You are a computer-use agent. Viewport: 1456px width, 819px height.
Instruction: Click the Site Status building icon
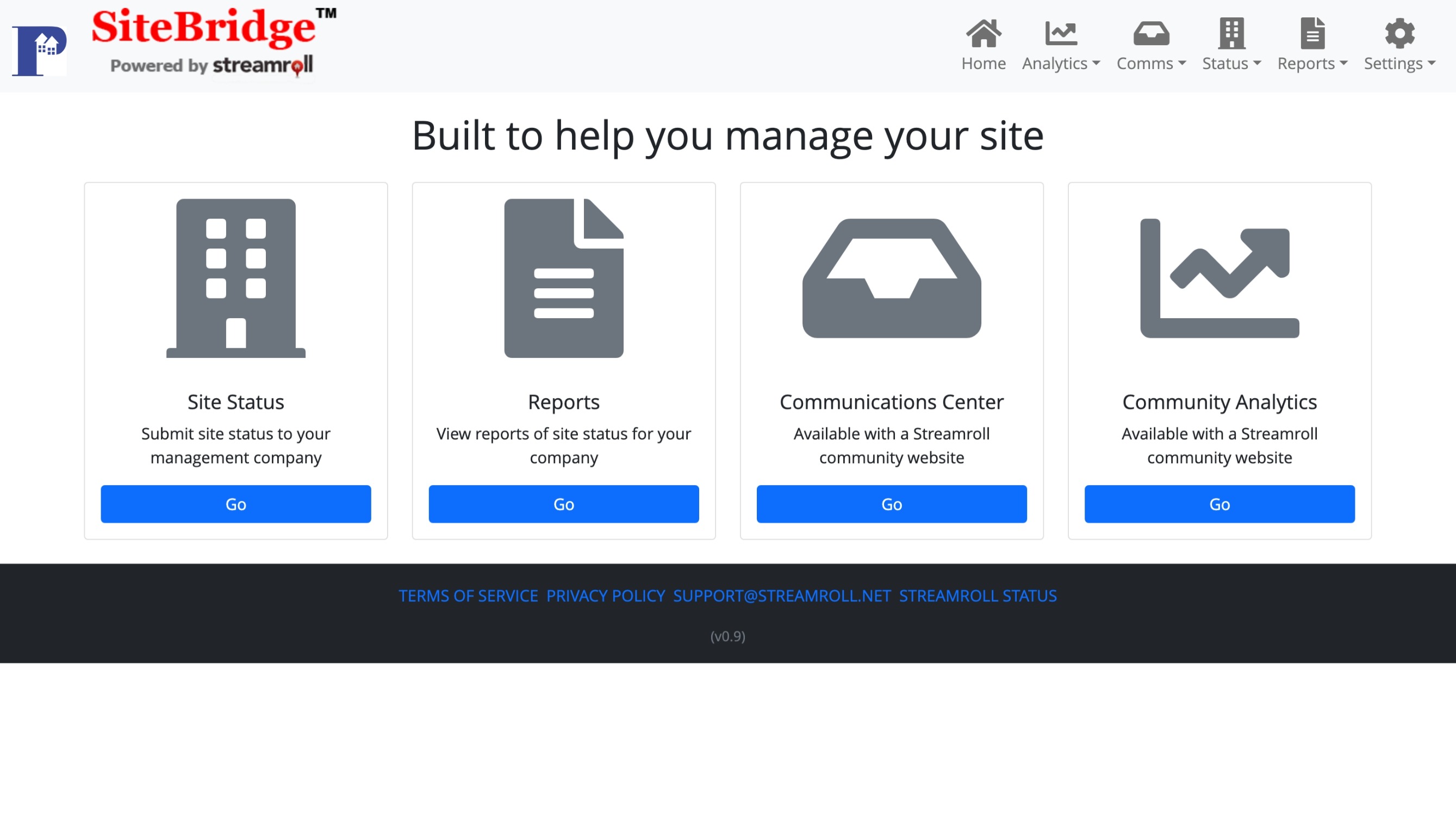point(236,278)
